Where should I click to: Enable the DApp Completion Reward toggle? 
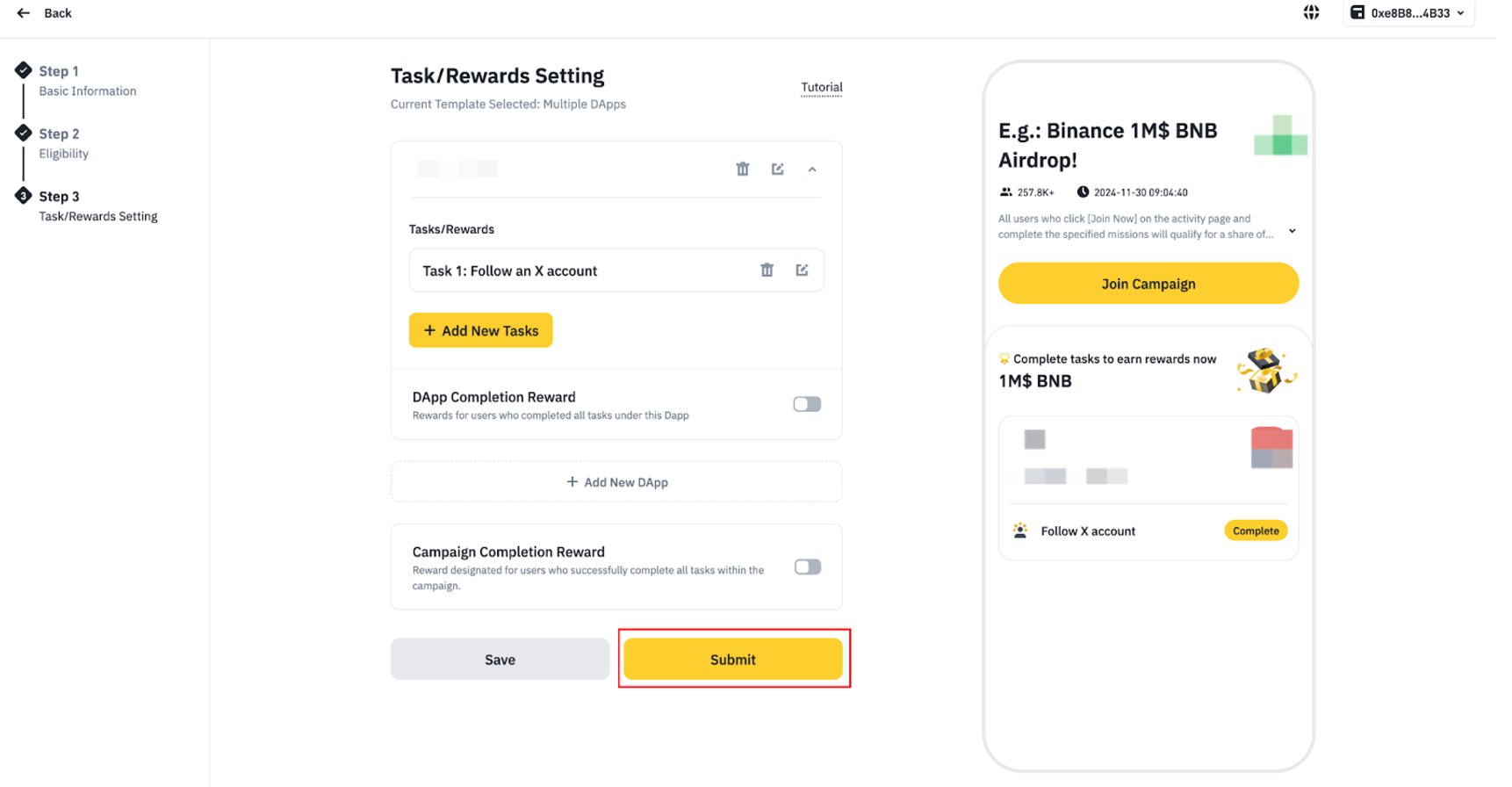[x=807, y=404]
